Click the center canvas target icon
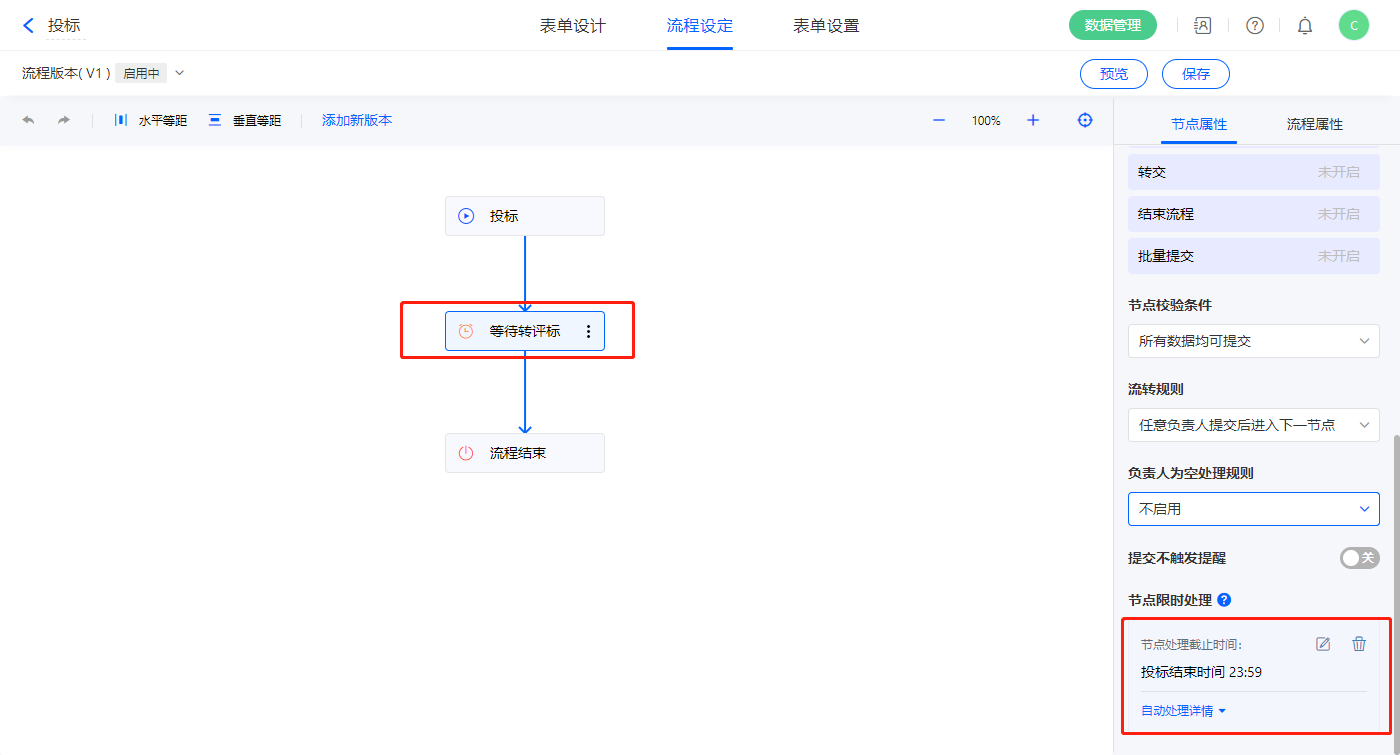The width and height of the screenshot is (1400, 755). [1085, 120]
